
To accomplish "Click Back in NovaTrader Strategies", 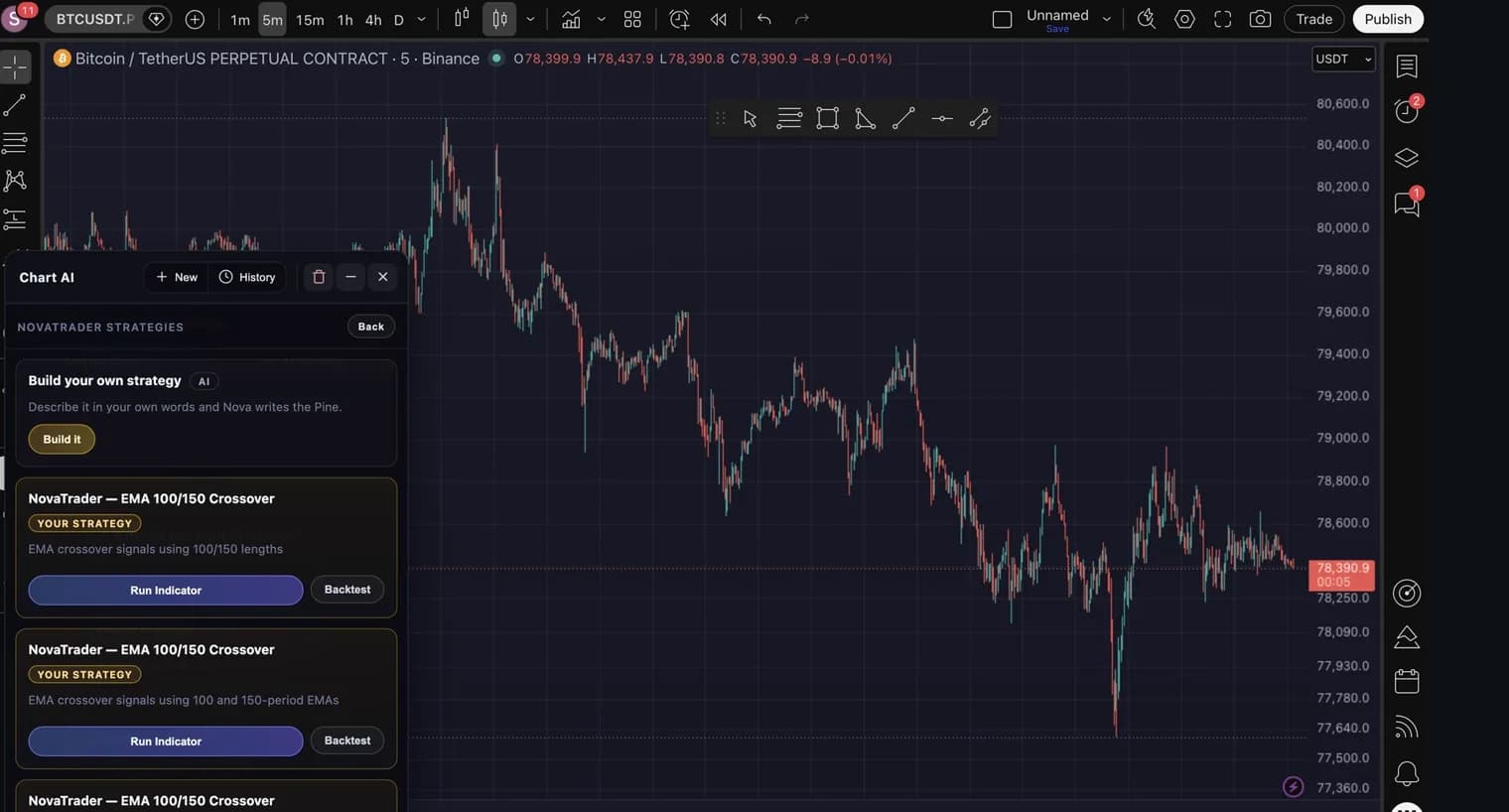I will pyautogui.click(x=371, y=327).
